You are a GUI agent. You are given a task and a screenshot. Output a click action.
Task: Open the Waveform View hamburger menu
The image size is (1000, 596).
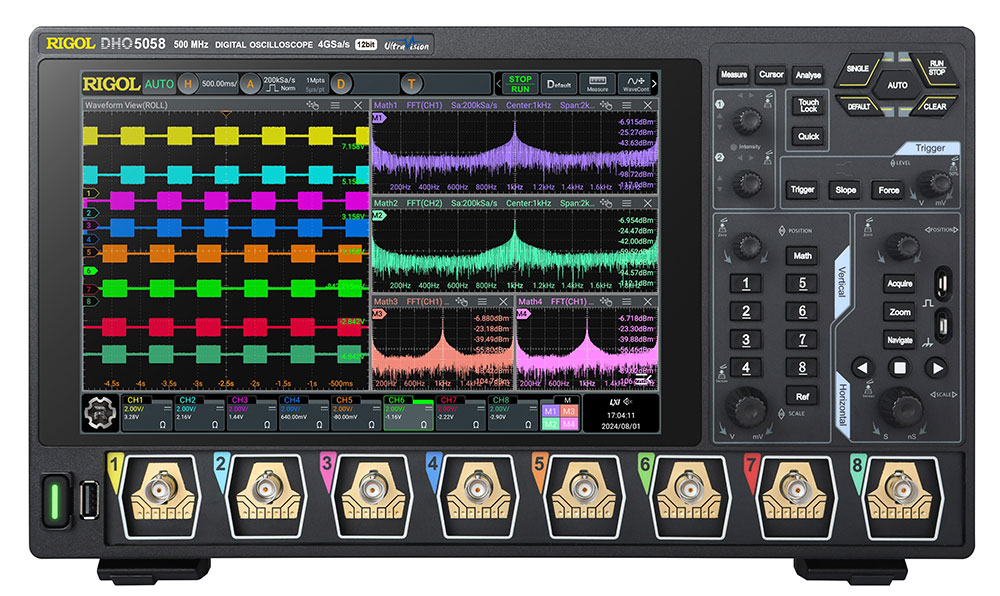(x=335, y=104)
